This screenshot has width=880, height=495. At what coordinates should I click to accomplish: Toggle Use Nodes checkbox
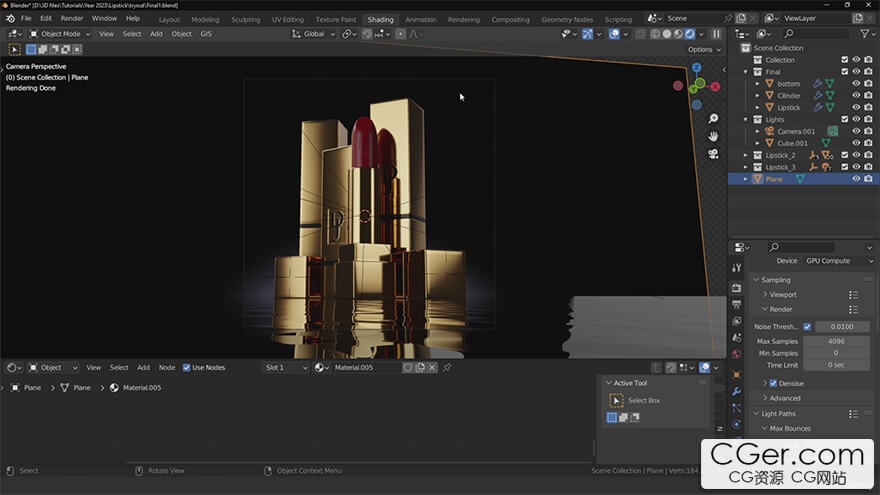click(x=186, y=368)
